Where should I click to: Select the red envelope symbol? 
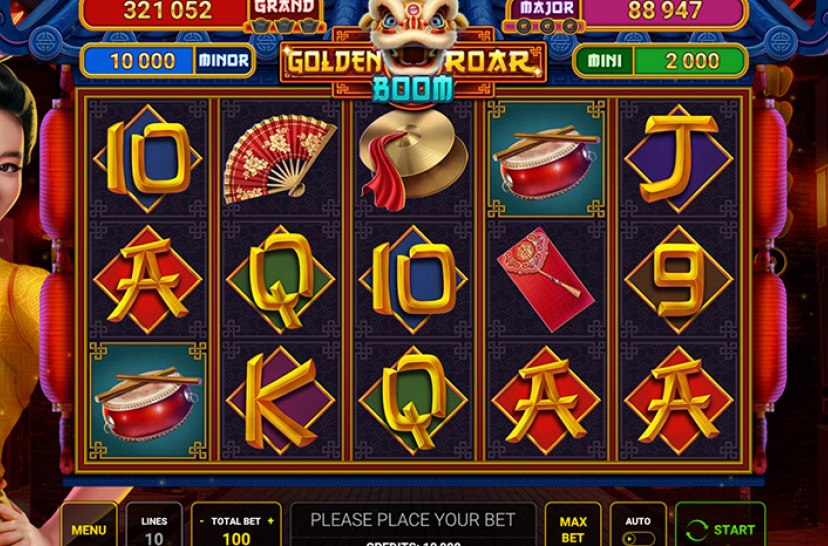(x=545, y=279)
